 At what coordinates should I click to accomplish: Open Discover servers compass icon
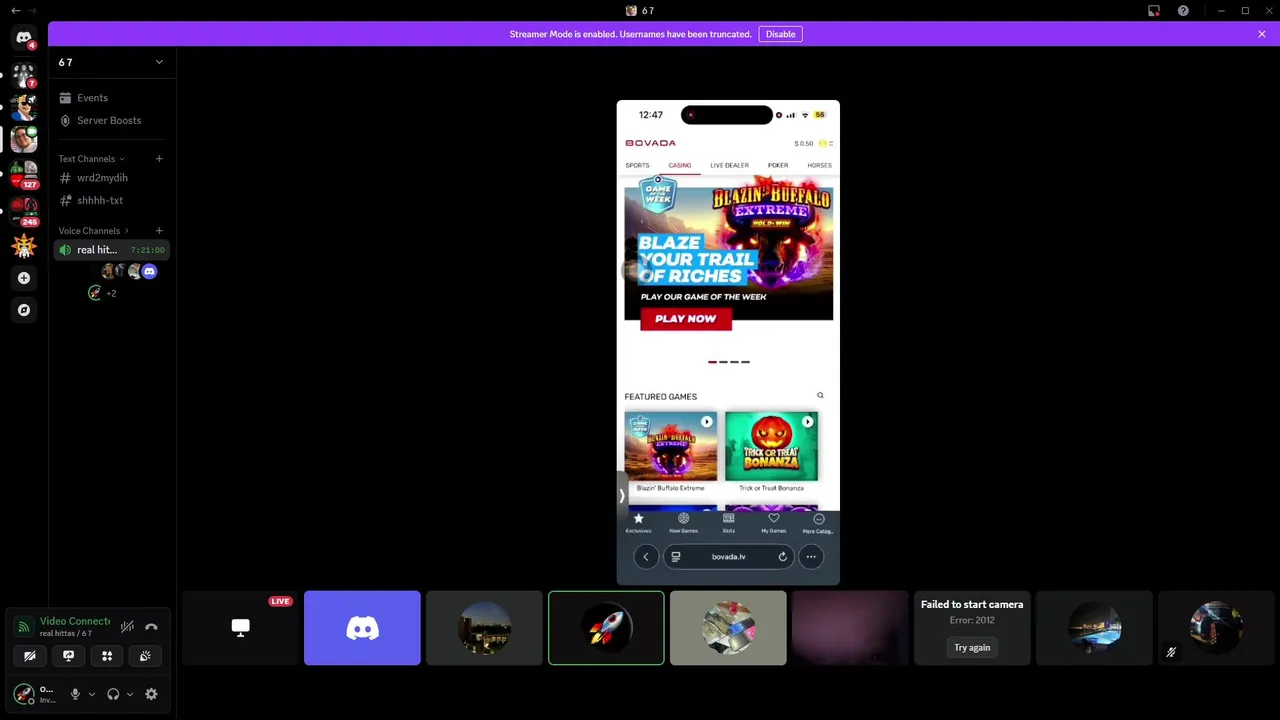pos(24,310)
